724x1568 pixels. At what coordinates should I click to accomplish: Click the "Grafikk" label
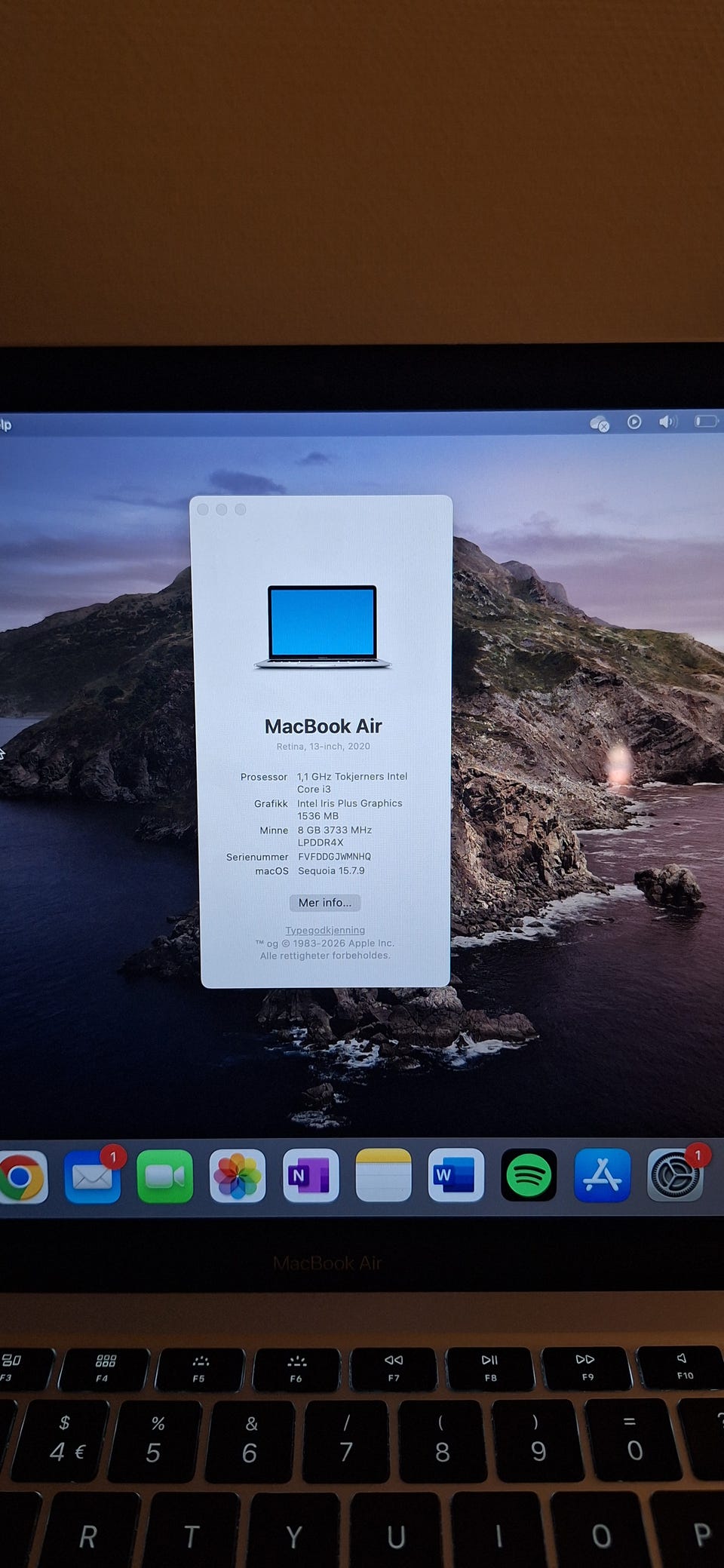[x=271, y=803]
